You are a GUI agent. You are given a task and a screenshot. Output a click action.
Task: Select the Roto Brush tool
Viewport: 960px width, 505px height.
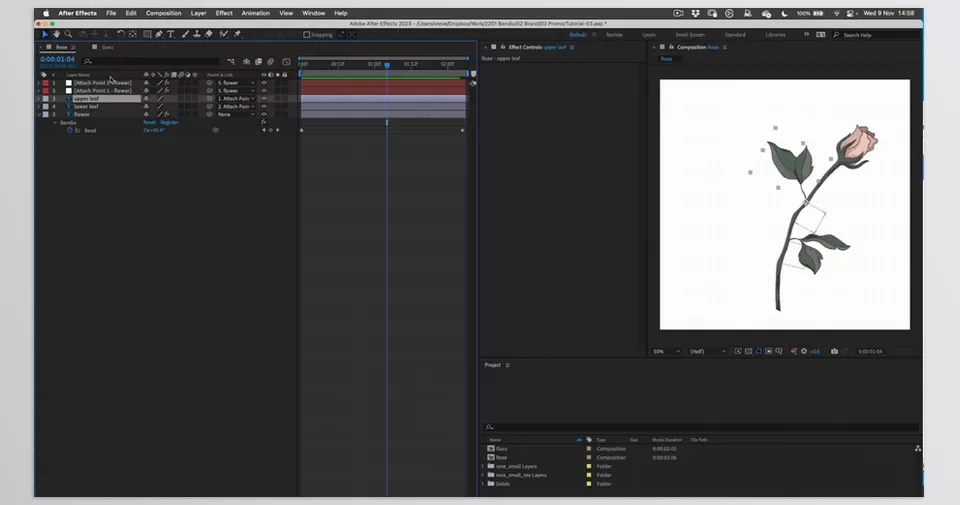point(223,34)
